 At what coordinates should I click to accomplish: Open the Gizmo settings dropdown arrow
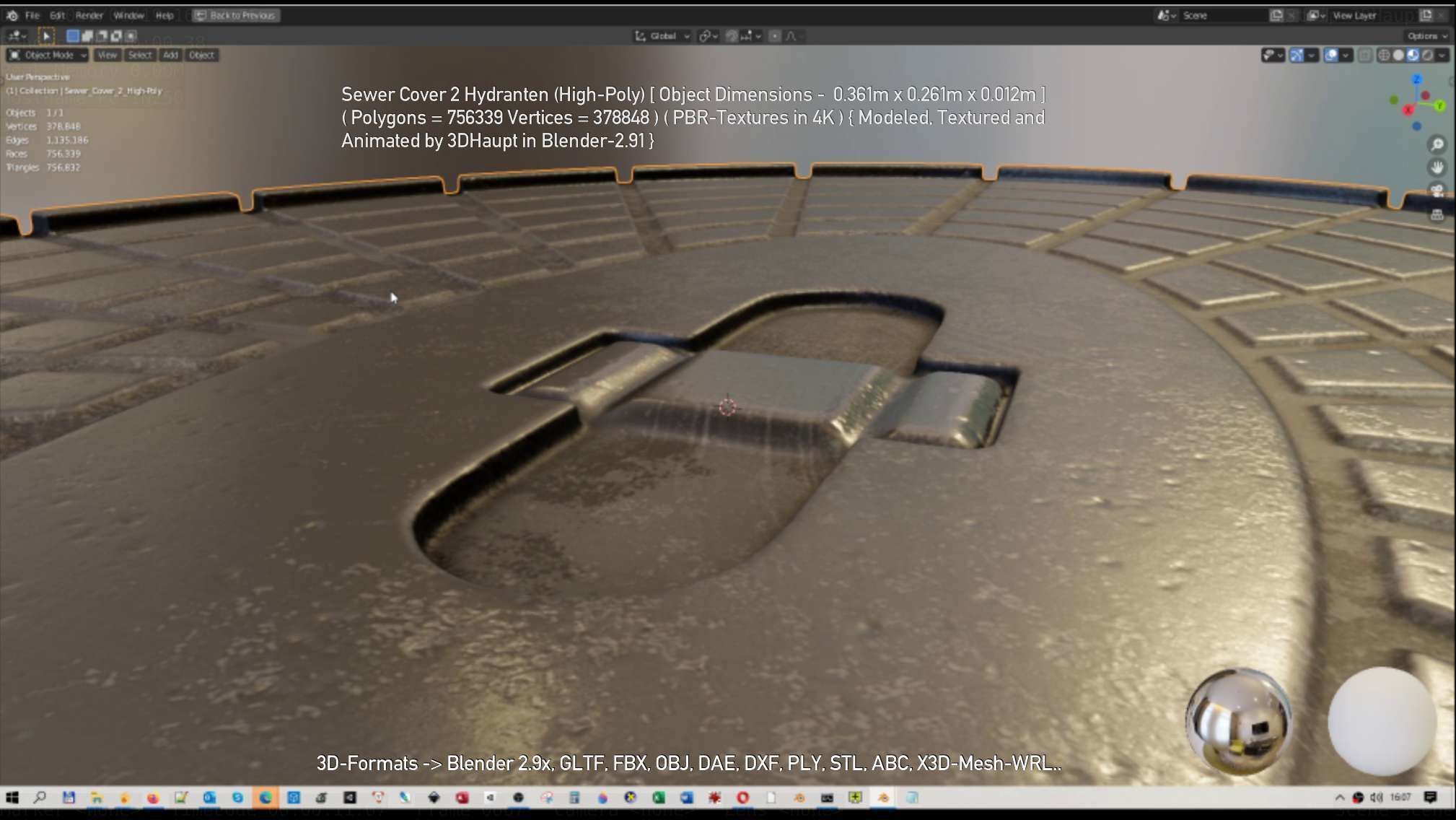[x=1312, y=56]
